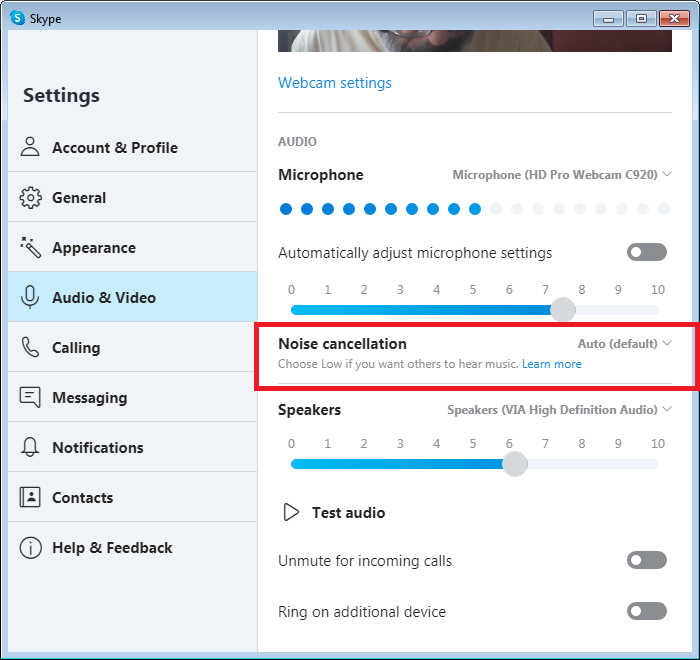Image resolution: width=700 pixels, height=660 pixels.
Task: Click the Noise cancellation label
Action: click(342, 343)
